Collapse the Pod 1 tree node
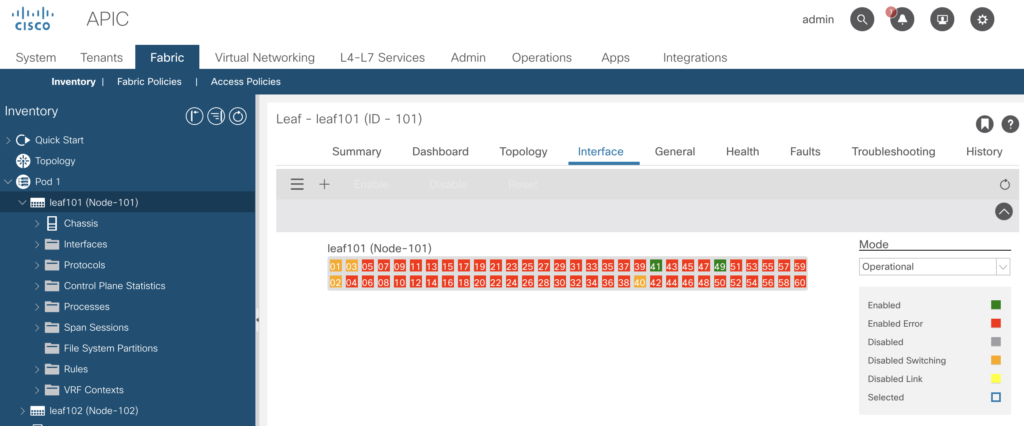 8,182
